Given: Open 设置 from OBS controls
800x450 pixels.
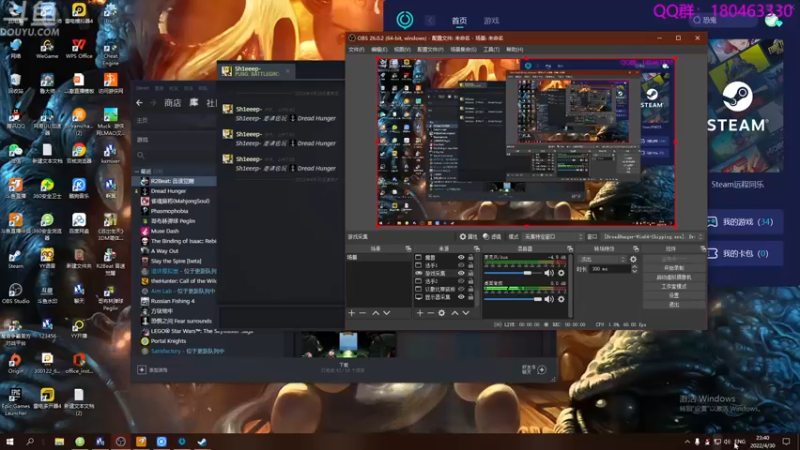Looking at the screenshot, I should [674, 295].
